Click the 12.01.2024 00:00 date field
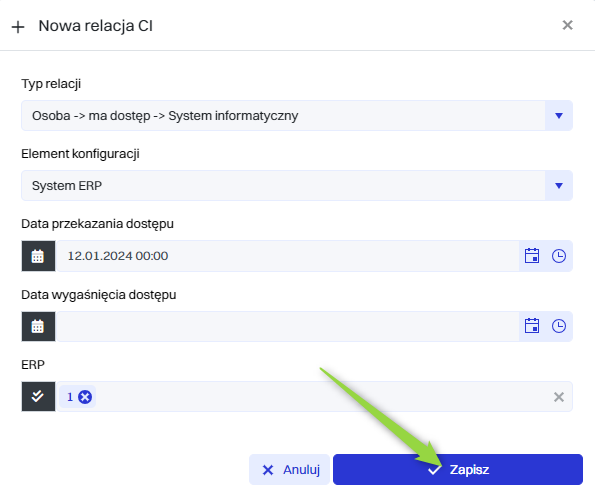 (x=287, y=256)
